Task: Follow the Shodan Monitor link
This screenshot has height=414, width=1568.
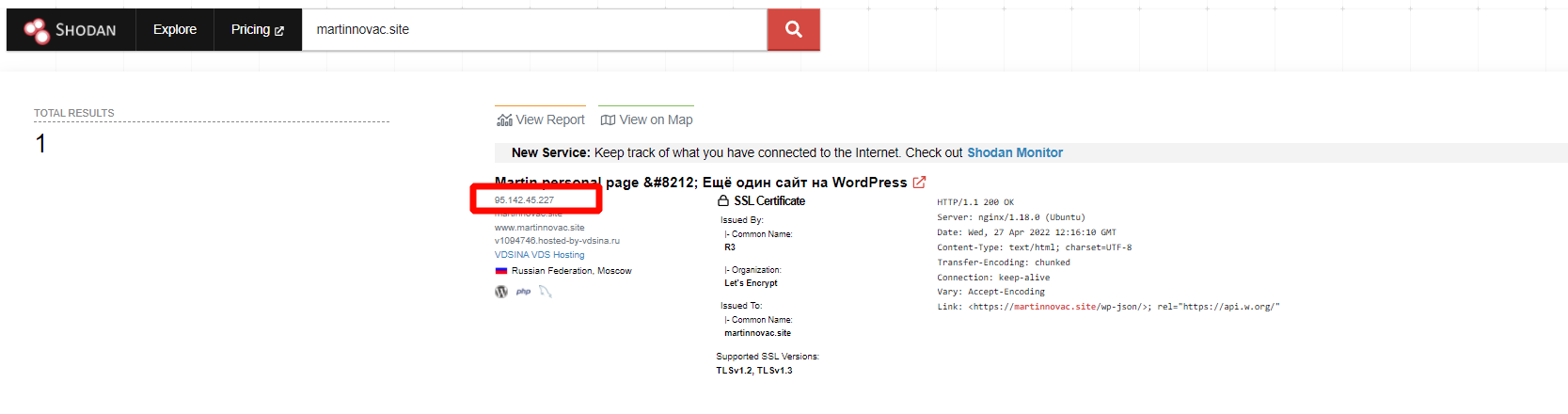Action: click(1015, 152)
